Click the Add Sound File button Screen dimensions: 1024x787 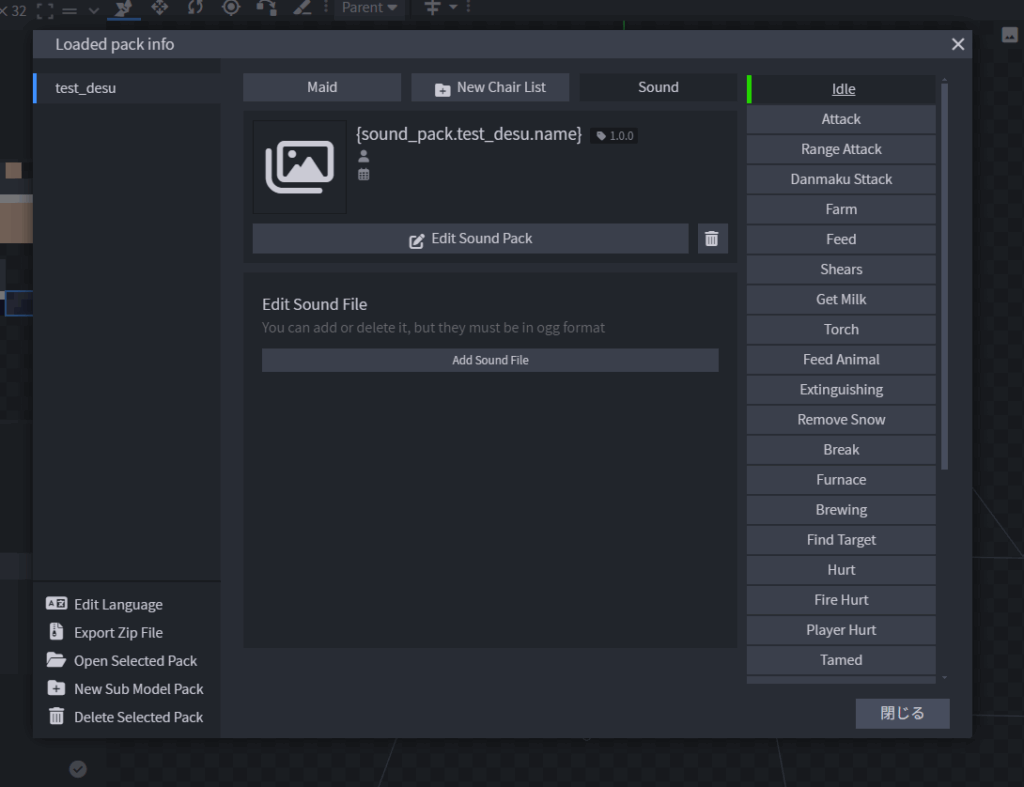coord(490,360)
